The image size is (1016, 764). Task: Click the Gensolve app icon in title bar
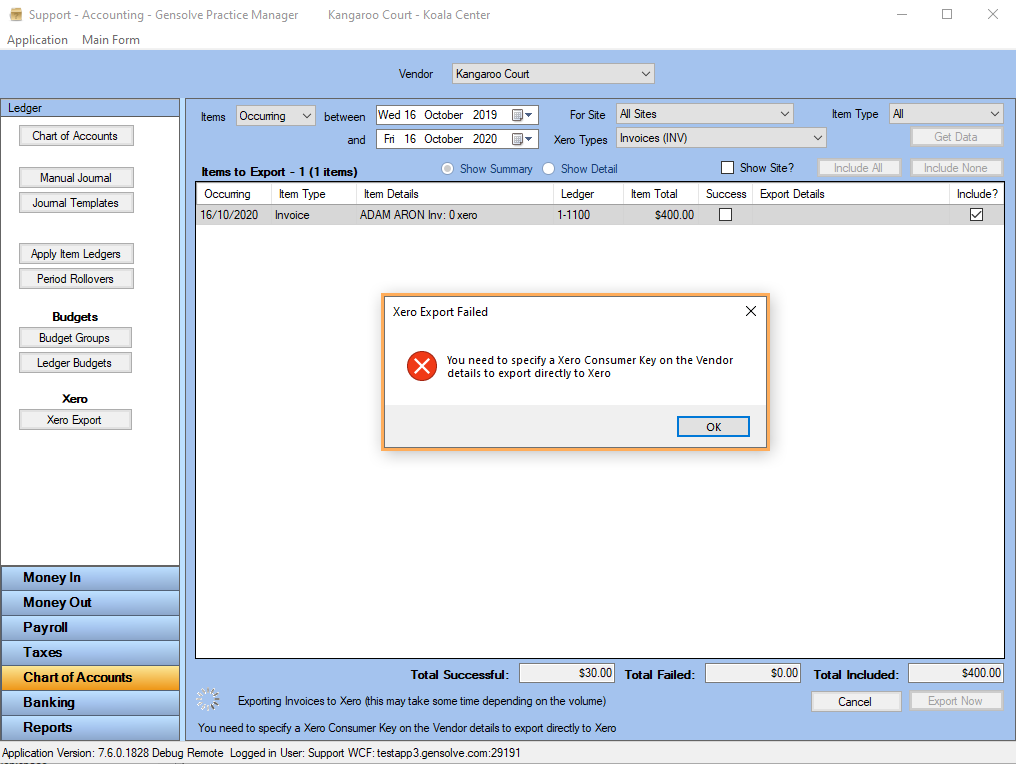pyautogui.click(x=16, y=15)
